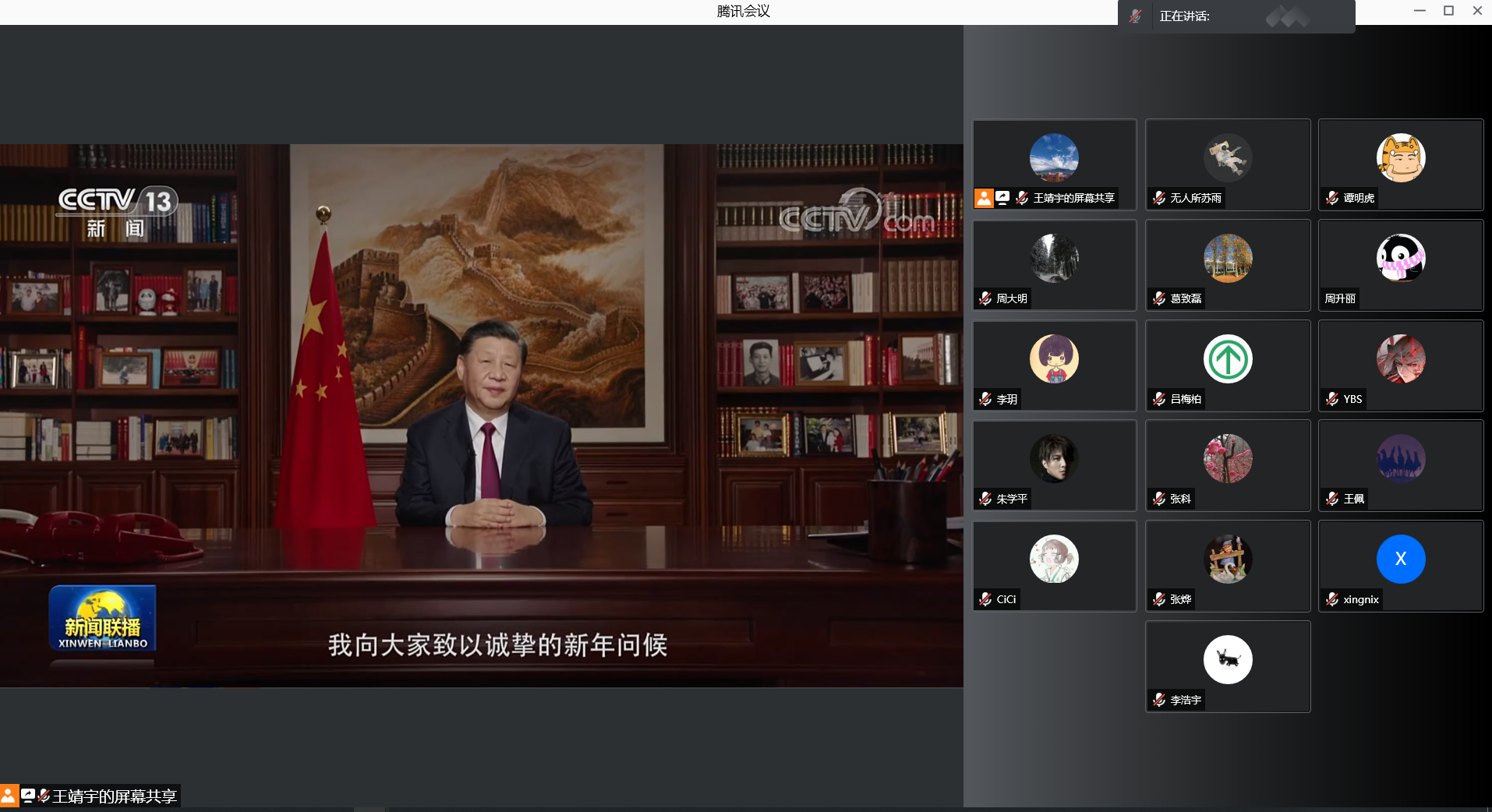Select the green arrow avatar of 吕梅柏
The height and width of the screenshot is (812, 1492).
click(x=1228, y=358)
